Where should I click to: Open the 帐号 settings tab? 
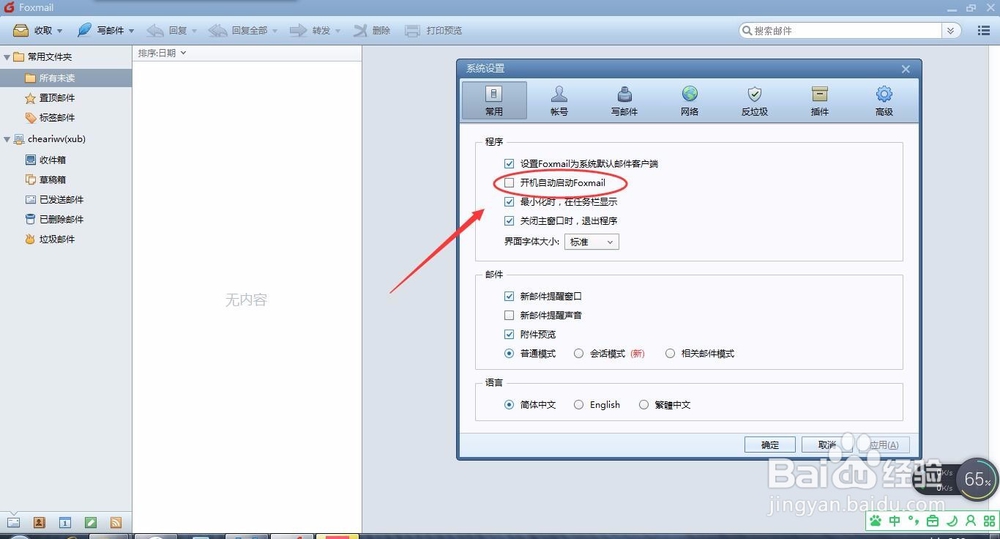pyautogui.click(x=559, y=100)
